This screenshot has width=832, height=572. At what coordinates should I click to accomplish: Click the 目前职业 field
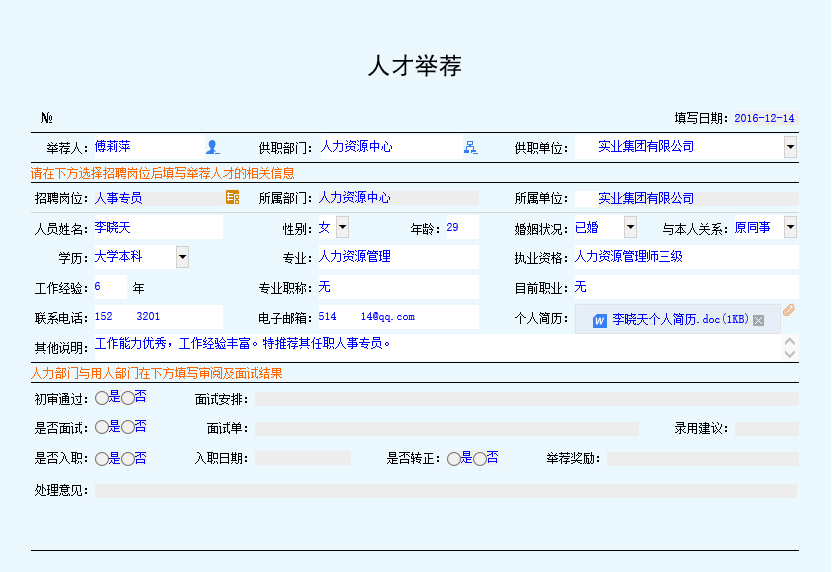point(687,287)
